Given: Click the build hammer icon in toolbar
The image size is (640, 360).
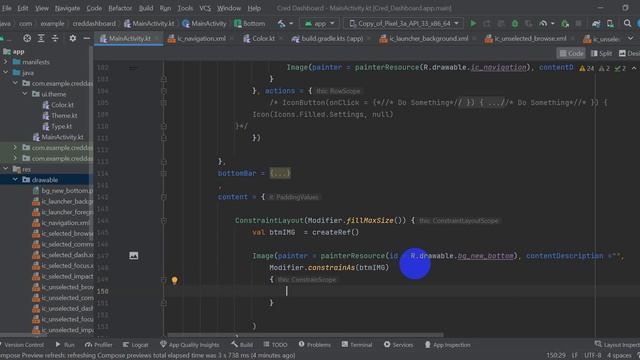Looking at the screenshot, I should pos(282,24).
